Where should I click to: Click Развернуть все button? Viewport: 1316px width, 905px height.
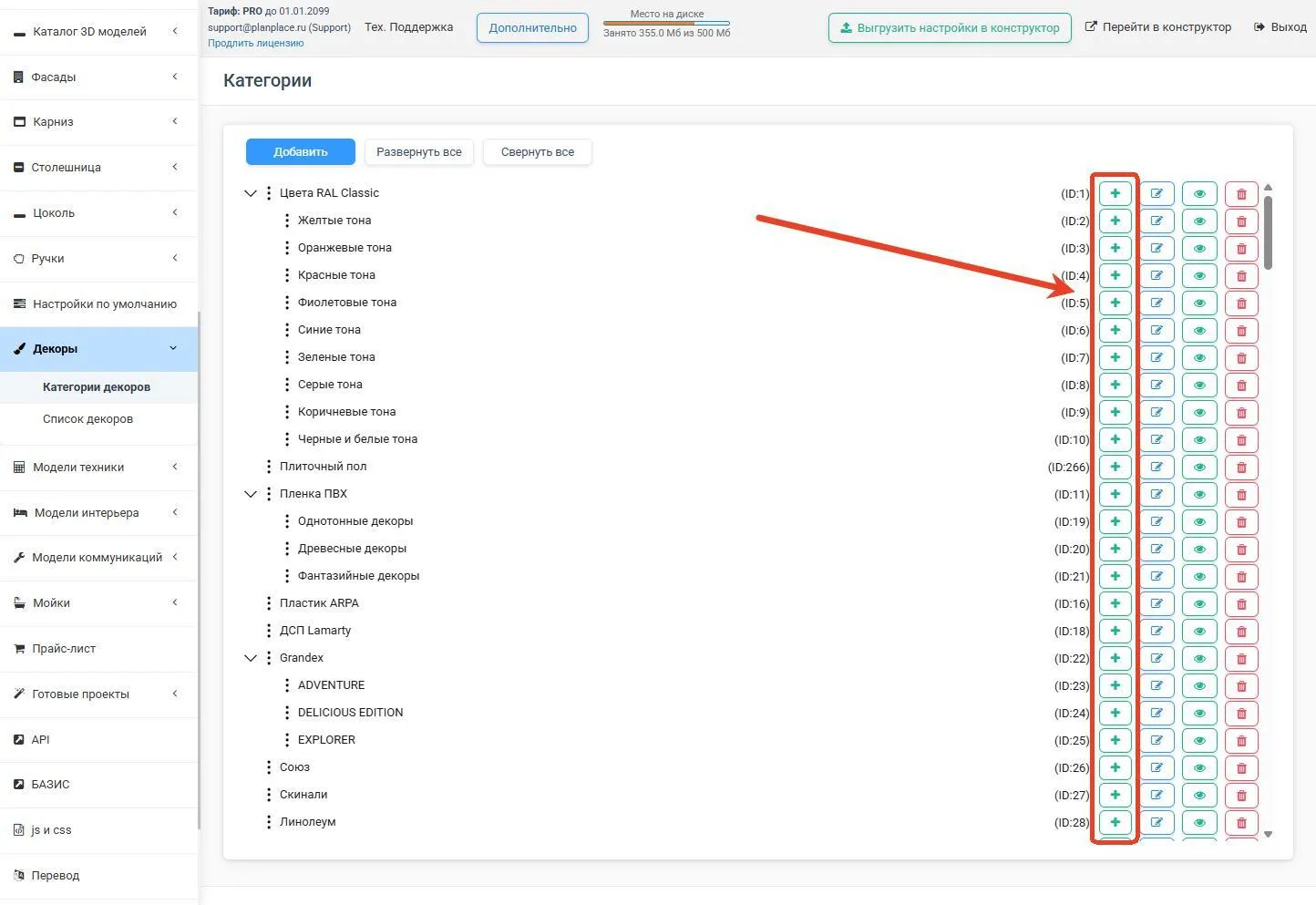419,152
